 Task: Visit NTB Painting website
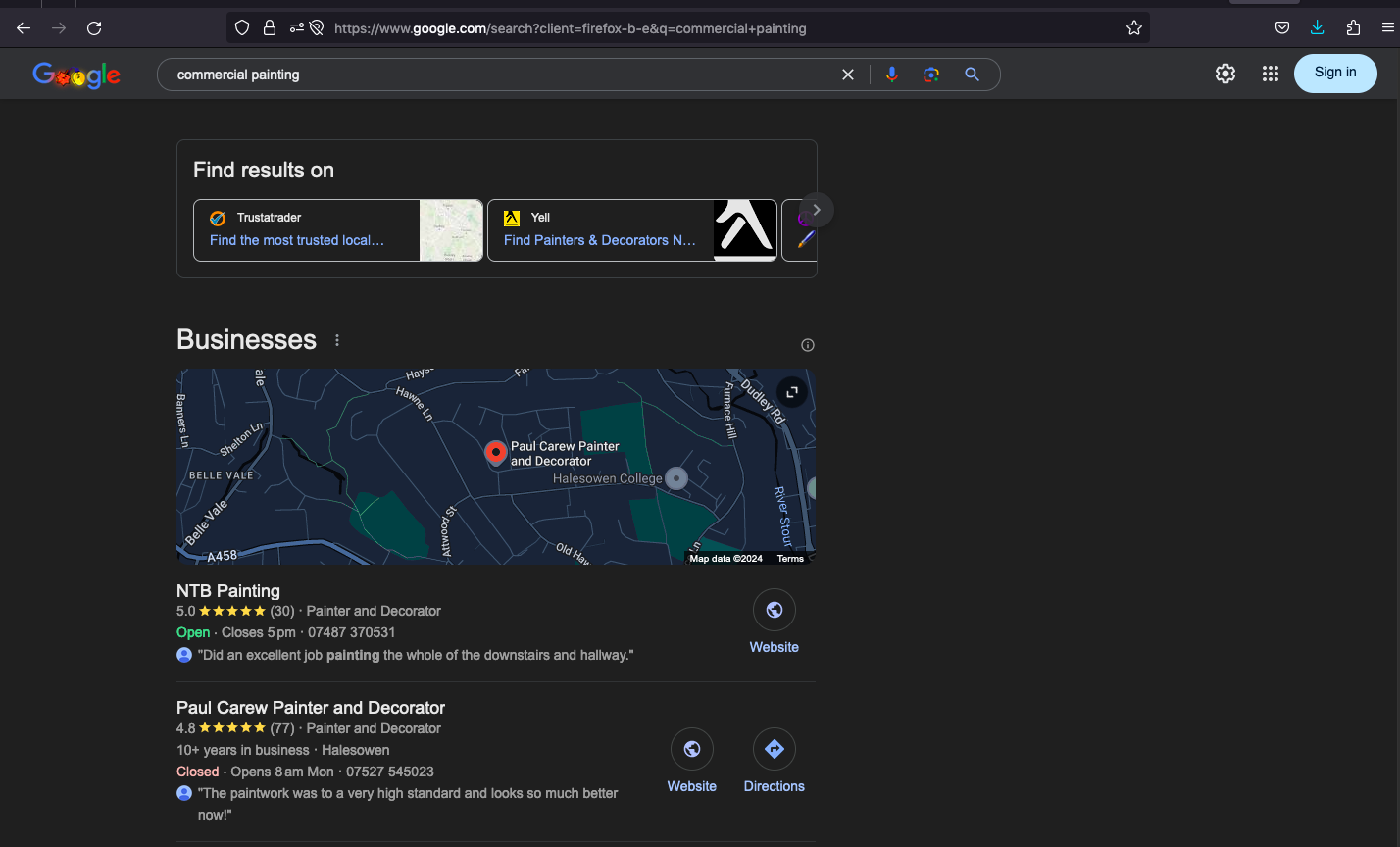[774, 622]
